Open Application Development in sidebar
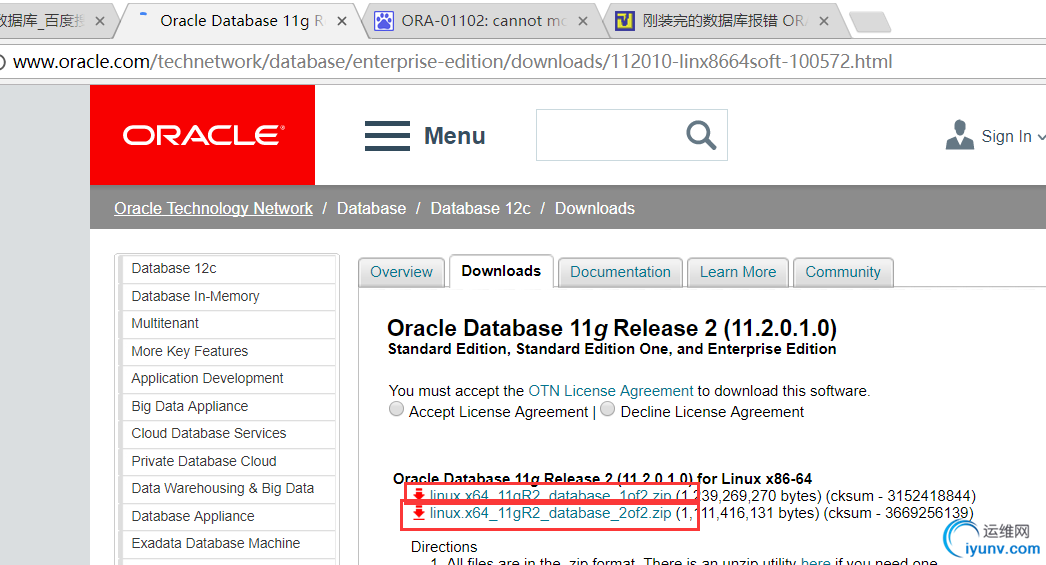Image resolution: width=1046 pixels, height=565 pixels. click(229, 378)
